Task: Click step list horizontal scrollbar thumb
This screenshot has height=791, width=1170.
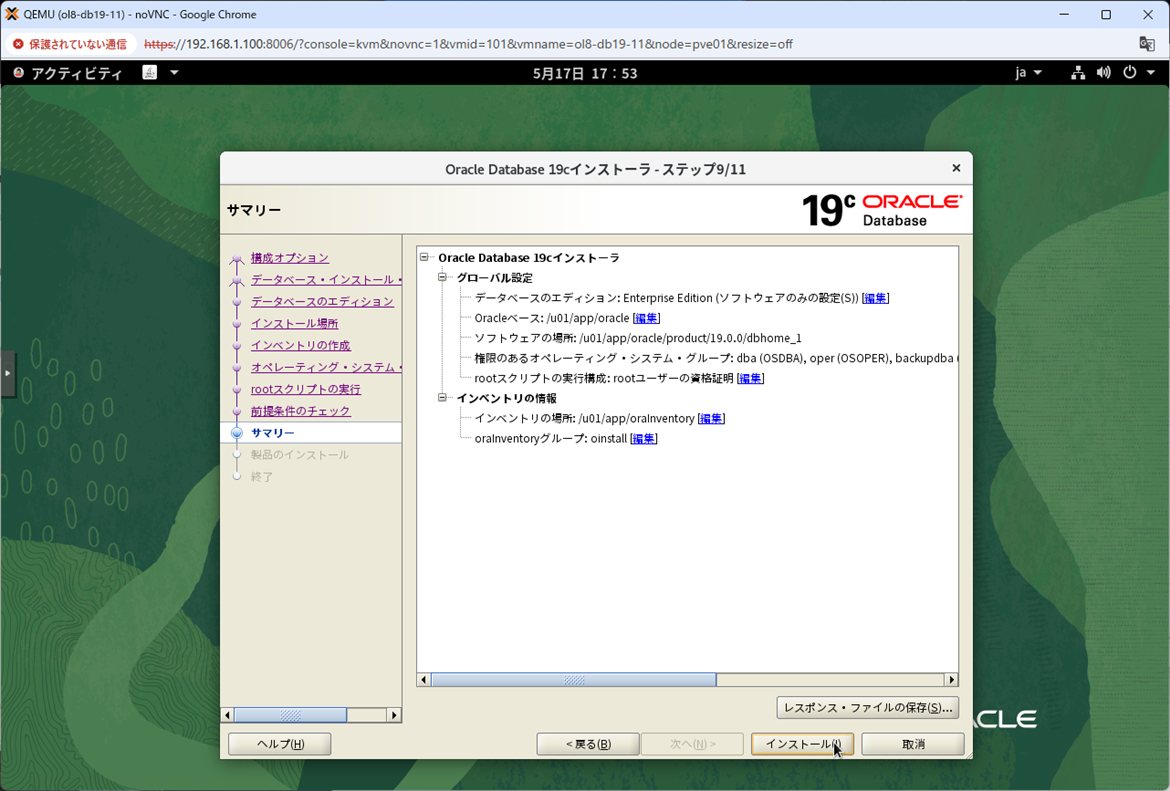Action: [290, 715]
